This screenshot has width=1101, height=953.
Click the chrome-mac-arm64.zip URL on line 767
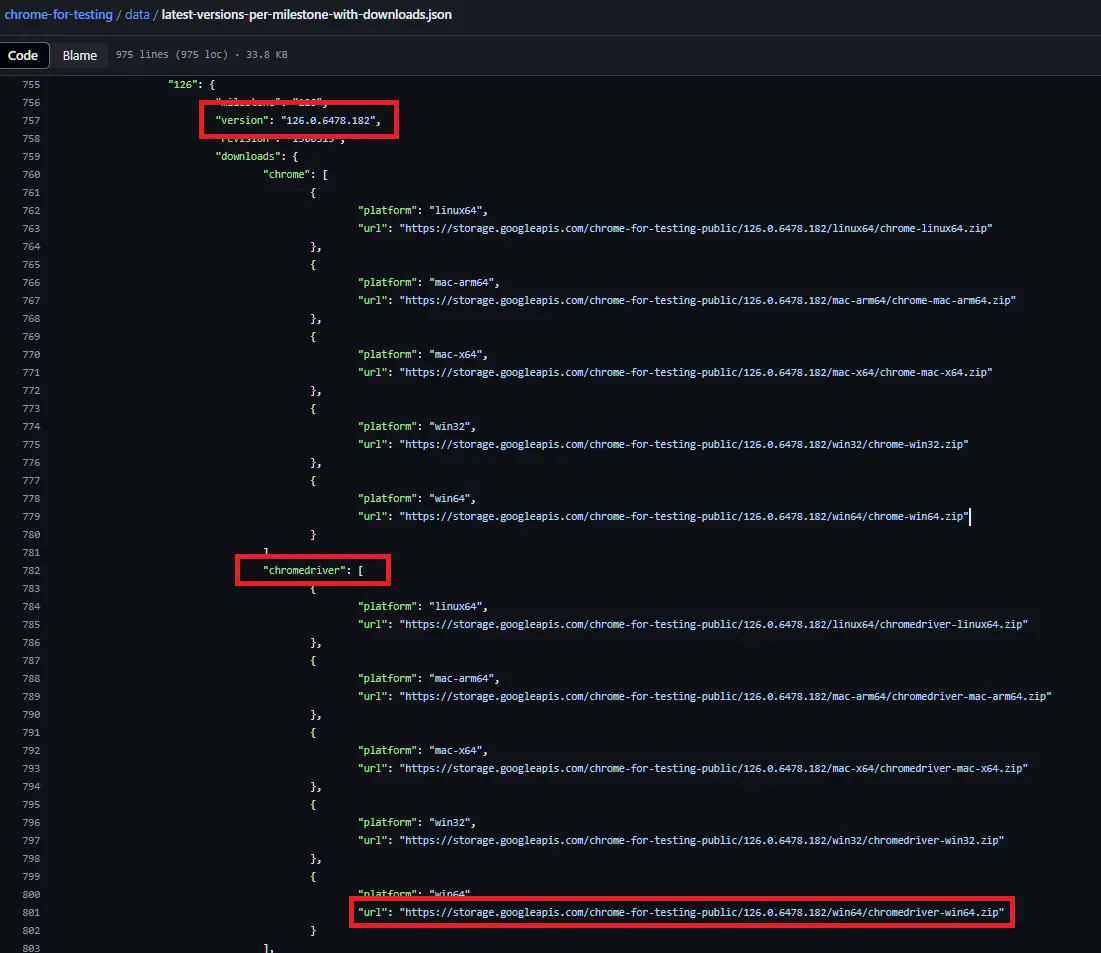(708, 300)
